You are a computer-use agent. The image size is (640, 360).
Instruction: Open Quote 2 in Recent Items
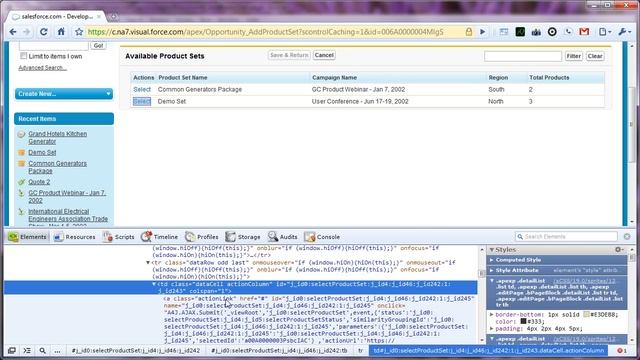tap(39, 182)
